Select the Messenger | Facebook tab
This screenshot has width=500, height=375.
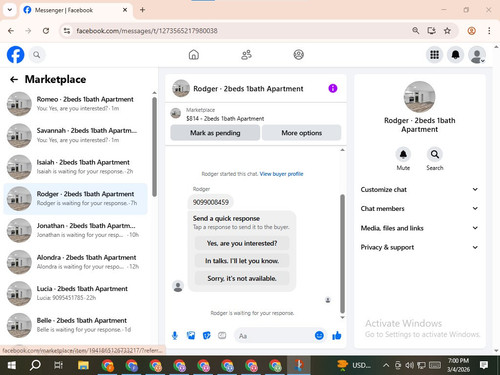tap(75, 10)
